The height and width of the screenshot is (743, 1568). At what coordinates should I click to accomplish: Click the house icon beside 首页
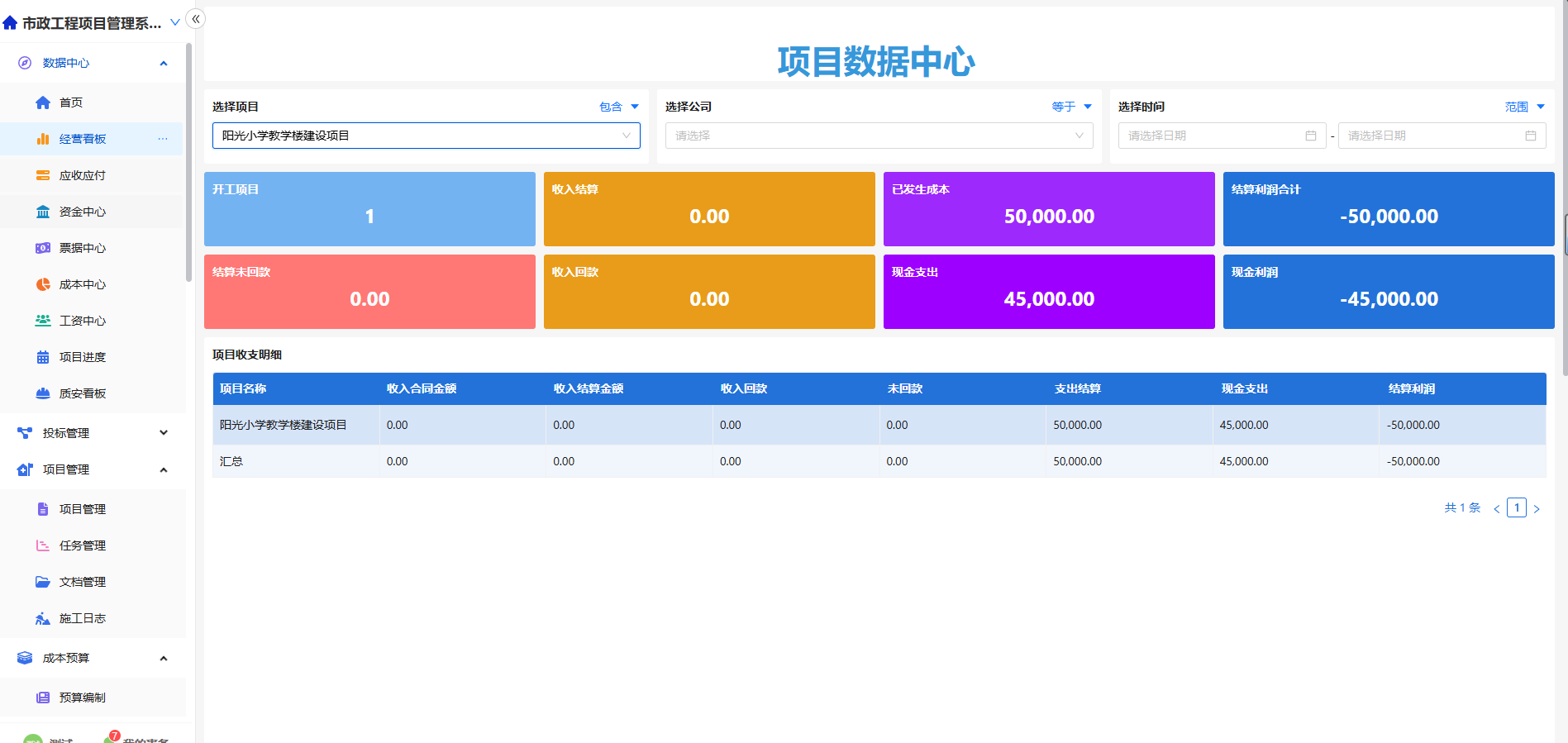point(43,102)
